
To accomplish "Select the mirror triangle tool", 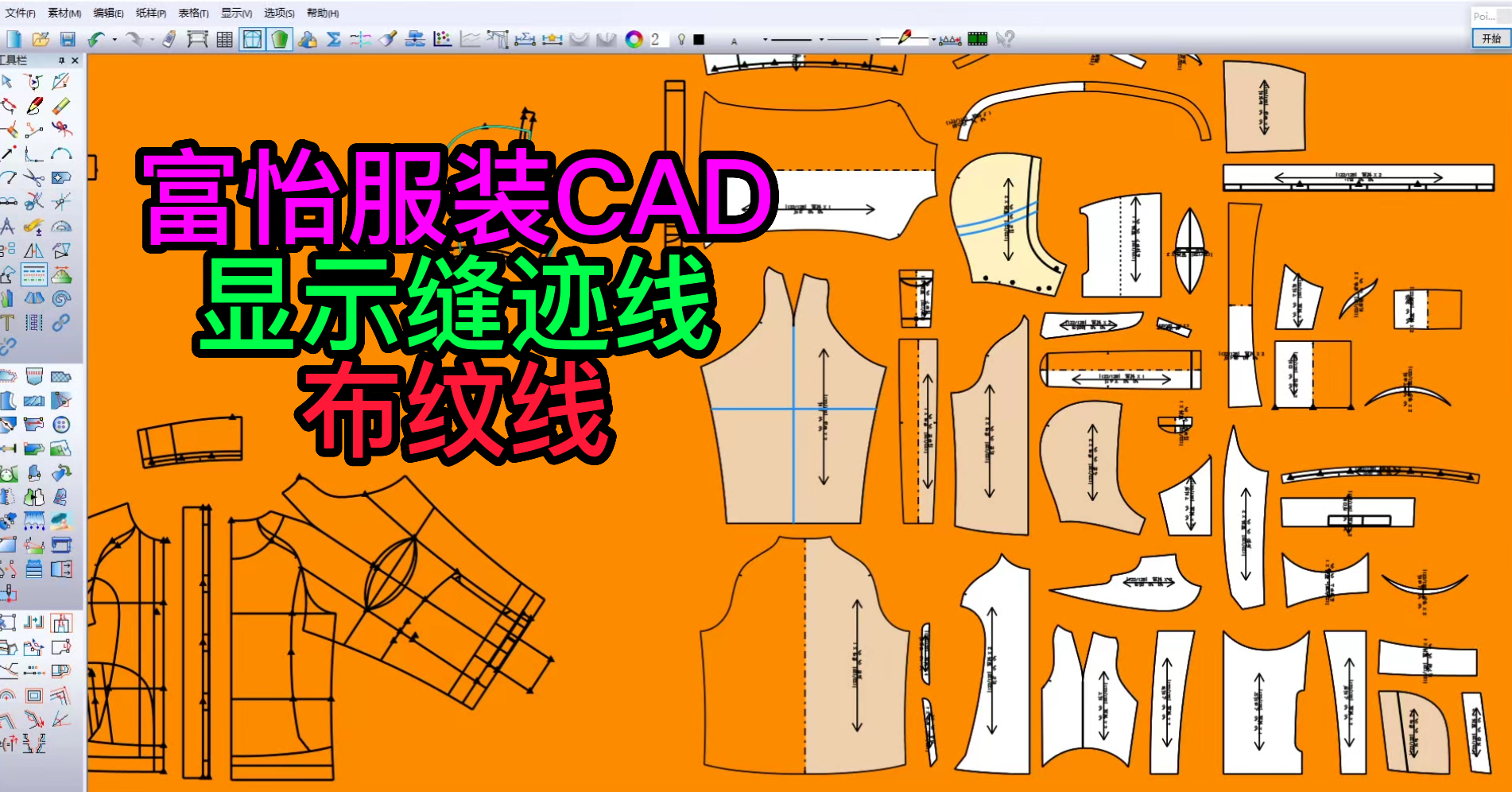I will click(34, 250).
